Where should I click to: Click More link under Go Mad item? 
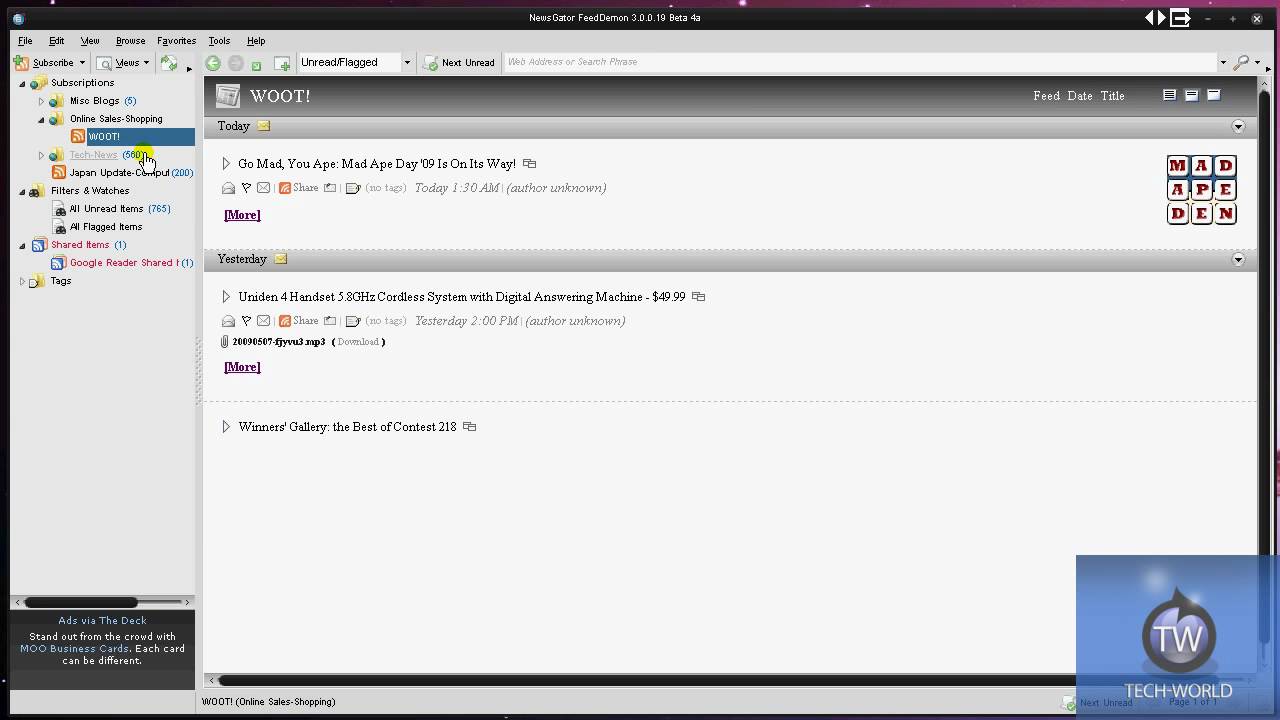click(x=242, y=215)
